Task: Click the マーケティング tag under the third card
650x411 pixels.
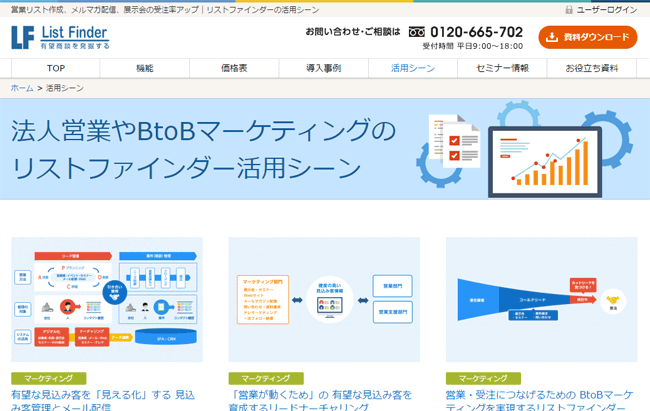Action: tap(483, 378)
